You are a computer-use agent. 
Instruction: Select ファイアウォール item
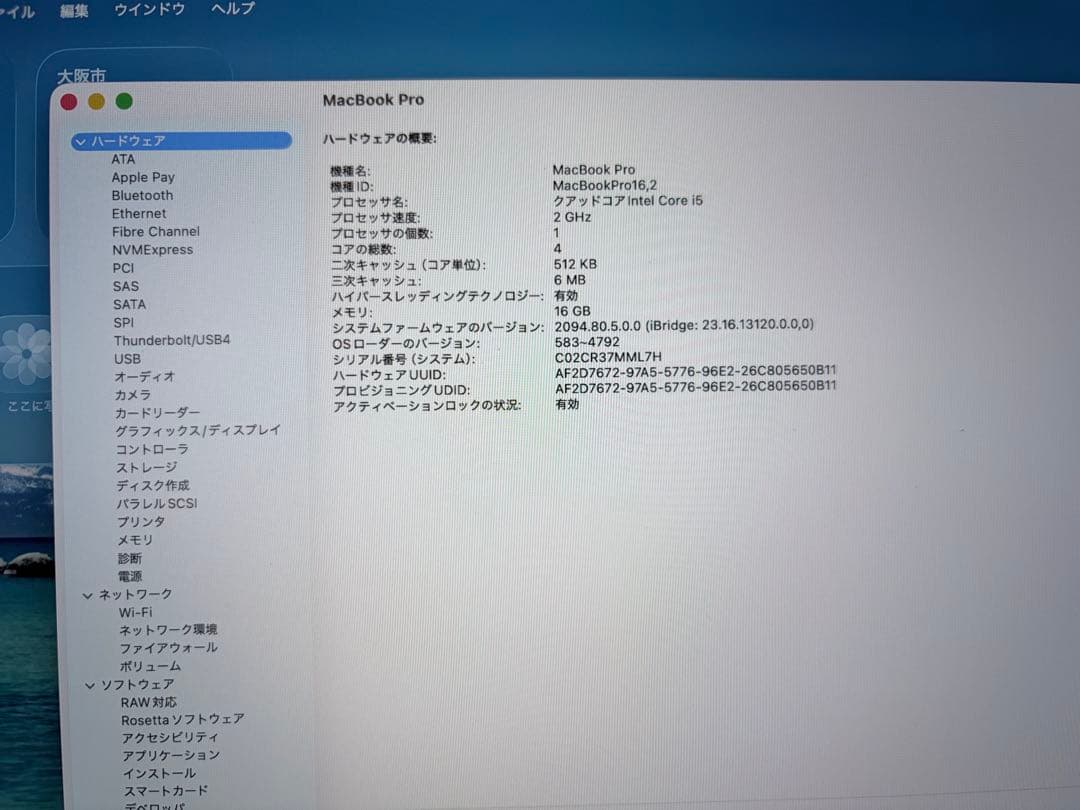(169, 648)
